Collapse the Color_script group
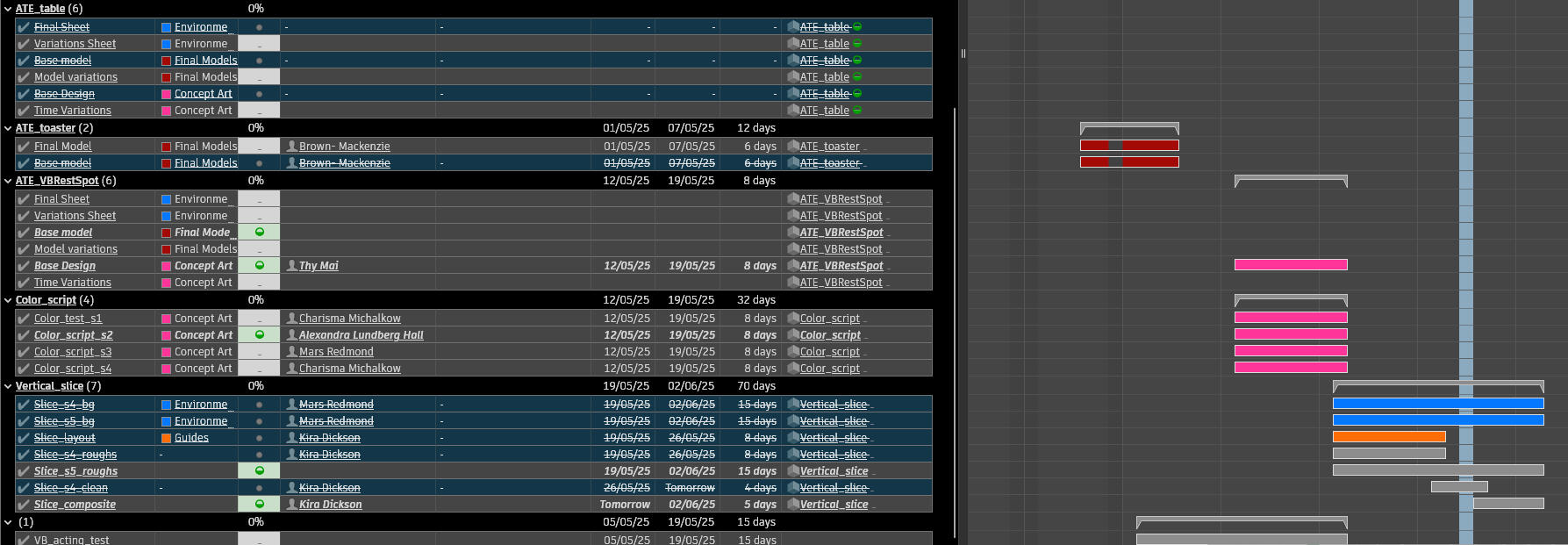 pos(8,300)
